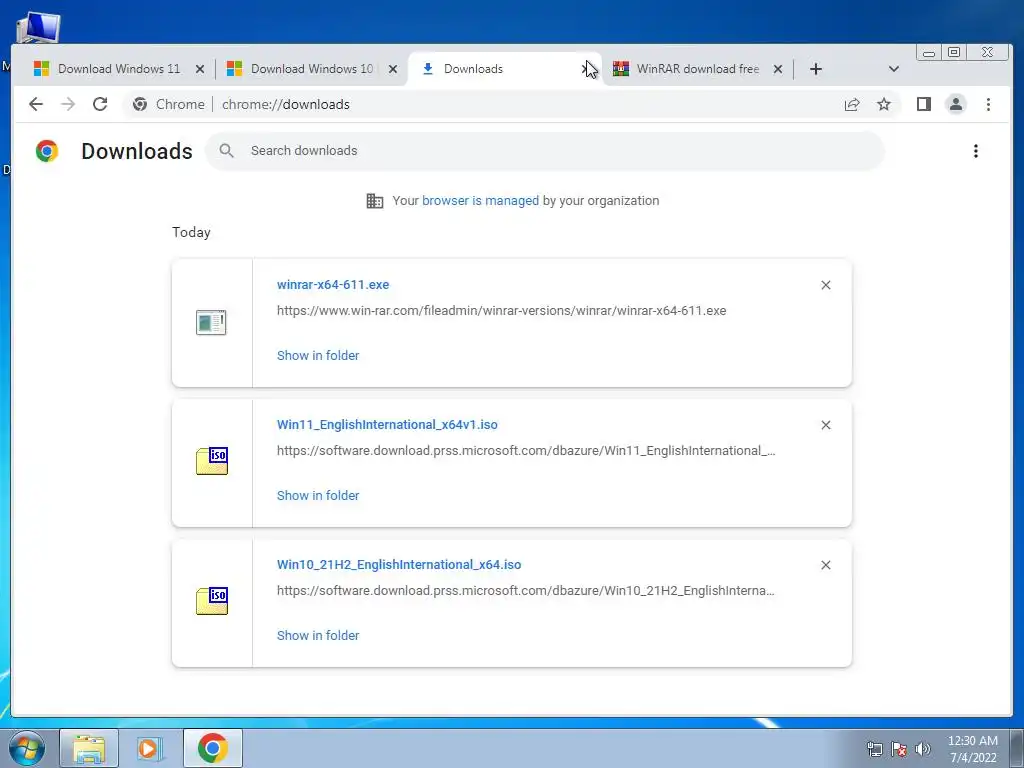Screen dimensions: 1024x768
Task: Open the Computer desktop icon
Action: point(39,28)
